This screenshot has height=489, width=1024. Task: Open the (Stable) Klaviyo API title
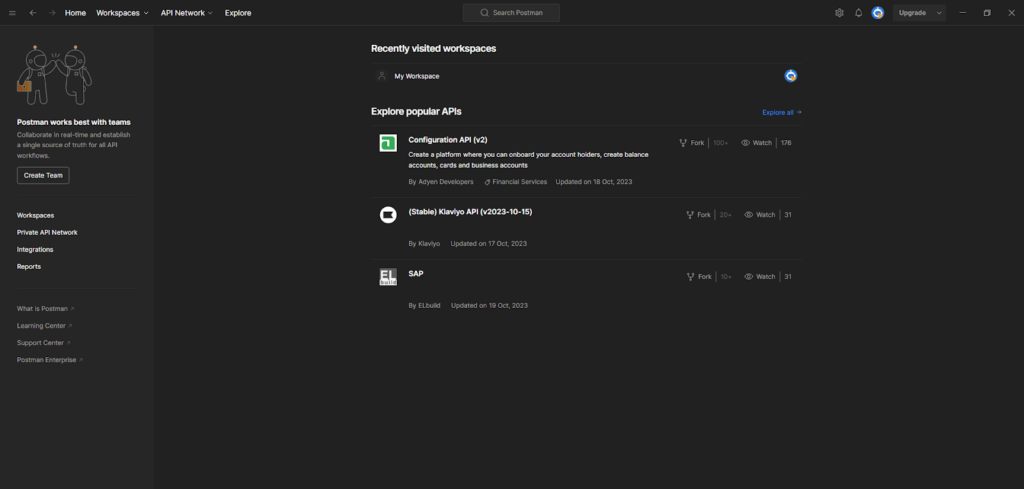pyautogui.click(x=470, y=212)
